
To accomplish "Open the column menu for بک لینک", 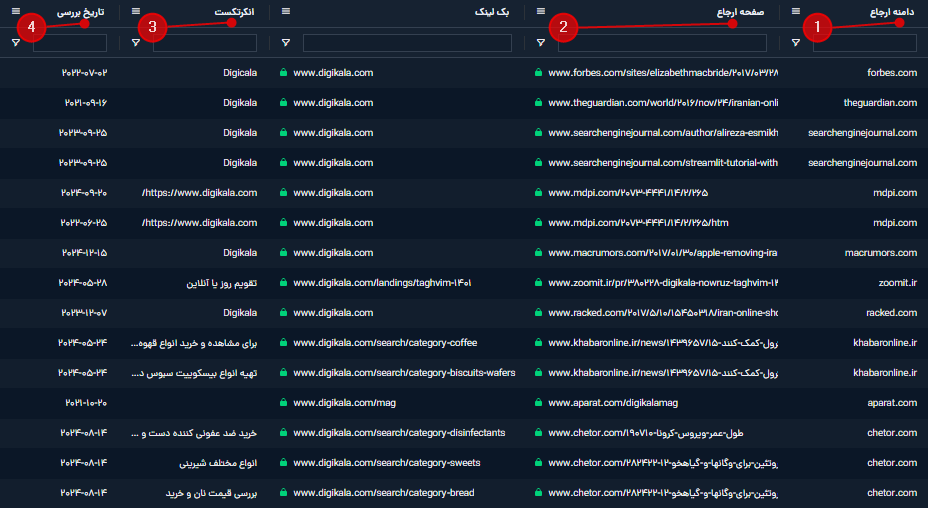I will [x=286, y=11].
